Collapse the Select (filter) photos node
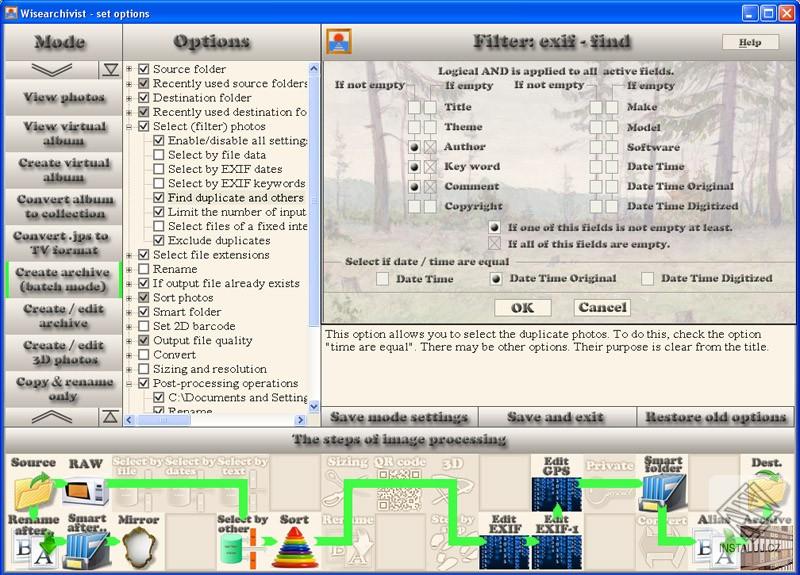Image resolution: width=800 pixels, height=575 pixels. point(129,126)
